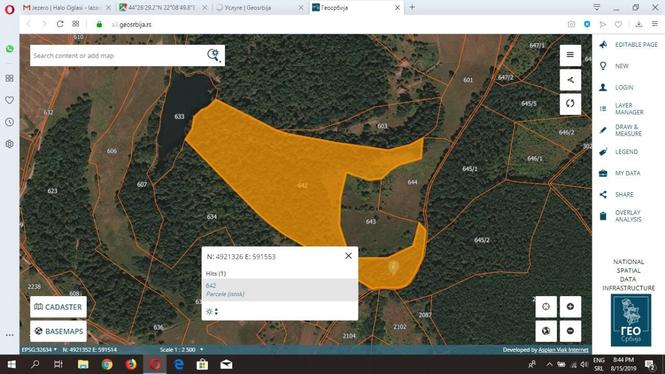This screenshot has width=665, height=374.
Task: Open LOGIN in the side panel
Action: (617, 87)
